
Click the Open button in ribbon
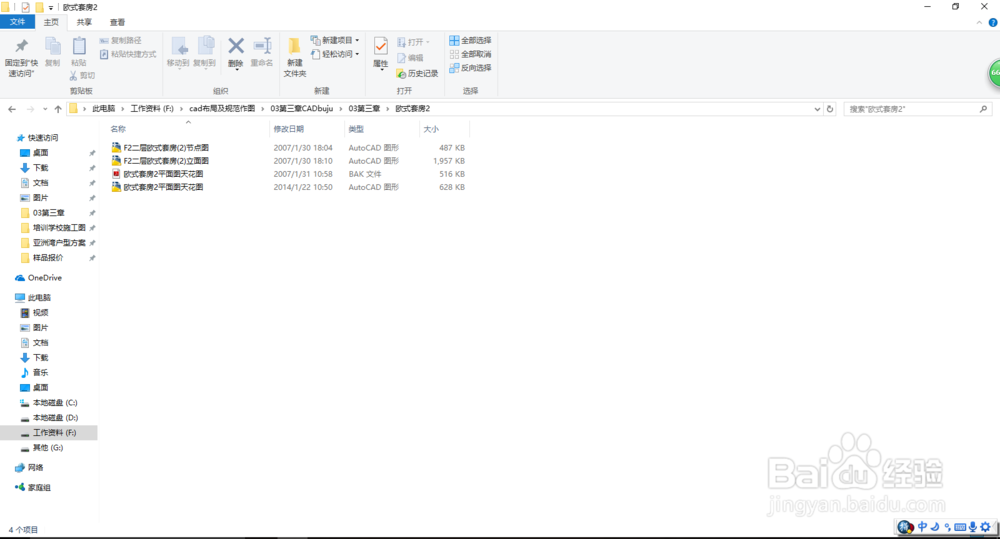point(413,42)
